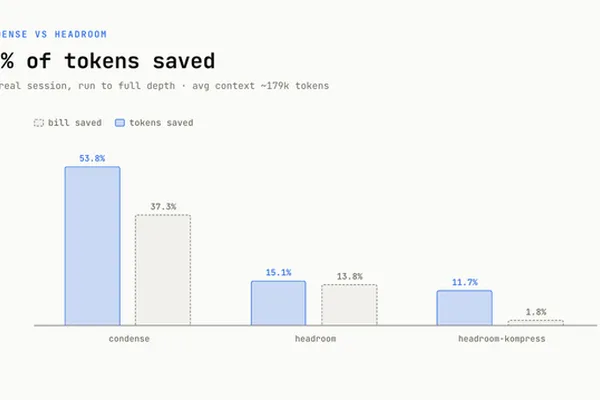Click the 15.1% value label
The width and height of the screenshot is (600, 400).
click(279, 273)
